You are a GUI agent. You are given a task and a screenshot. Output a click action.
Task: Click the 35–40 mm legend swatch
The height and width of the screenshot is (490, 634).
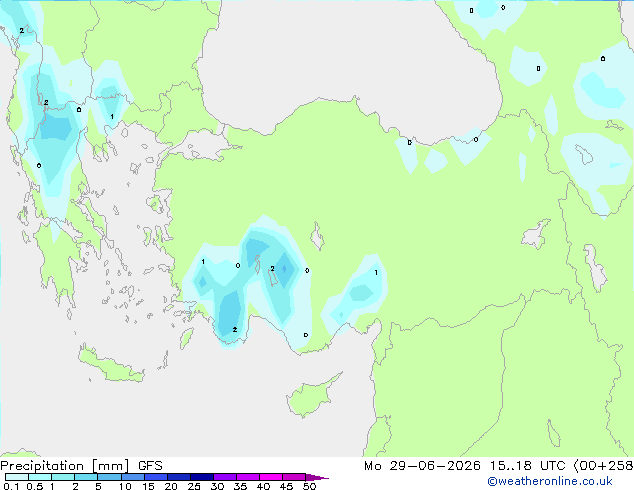tap(248, 477)
